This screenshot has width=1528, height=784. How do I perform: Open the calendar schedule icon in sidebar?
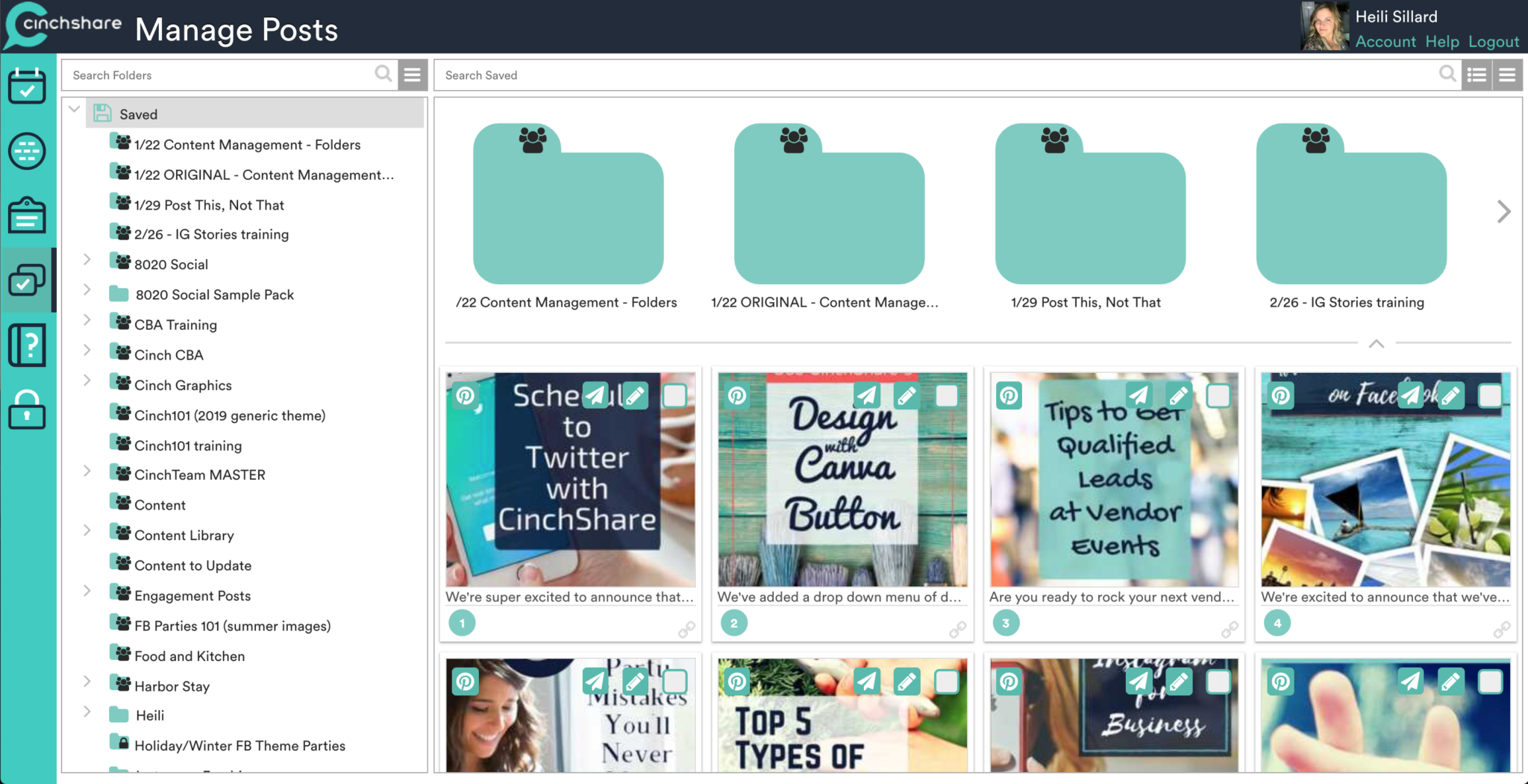[28, 86]
